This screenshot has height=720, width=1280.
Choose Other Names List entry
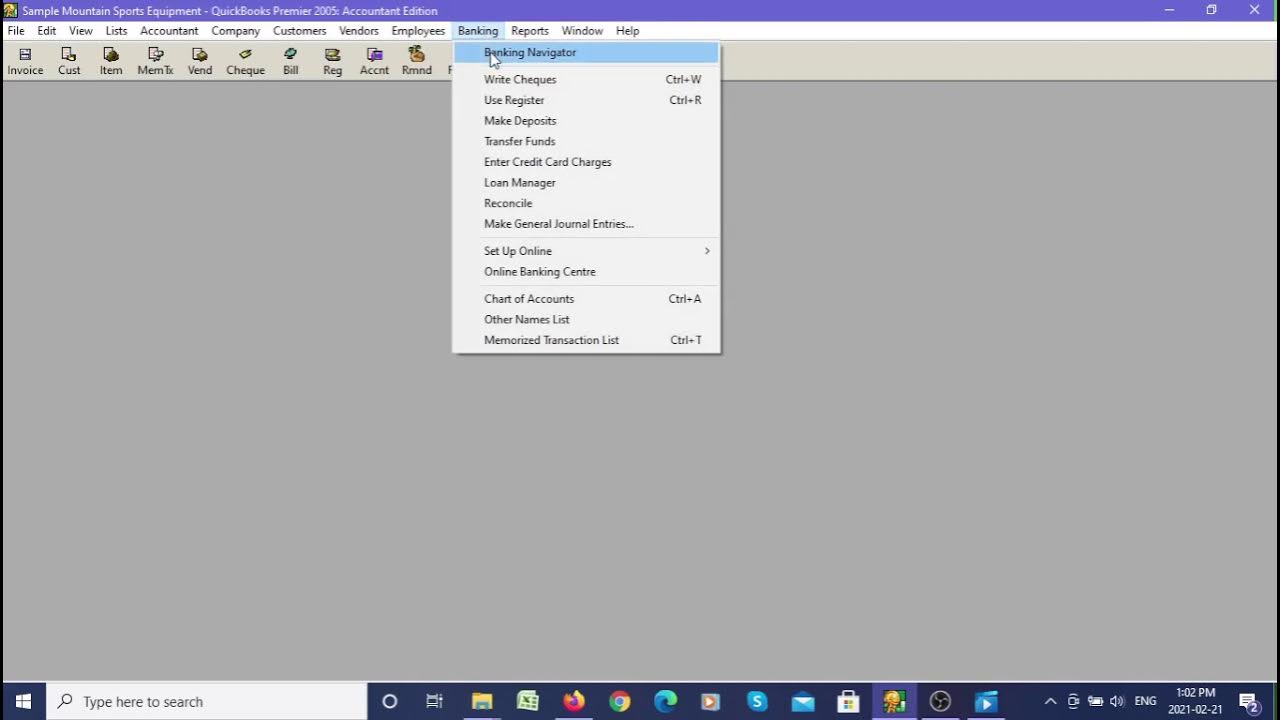click(x=586, y=320)
